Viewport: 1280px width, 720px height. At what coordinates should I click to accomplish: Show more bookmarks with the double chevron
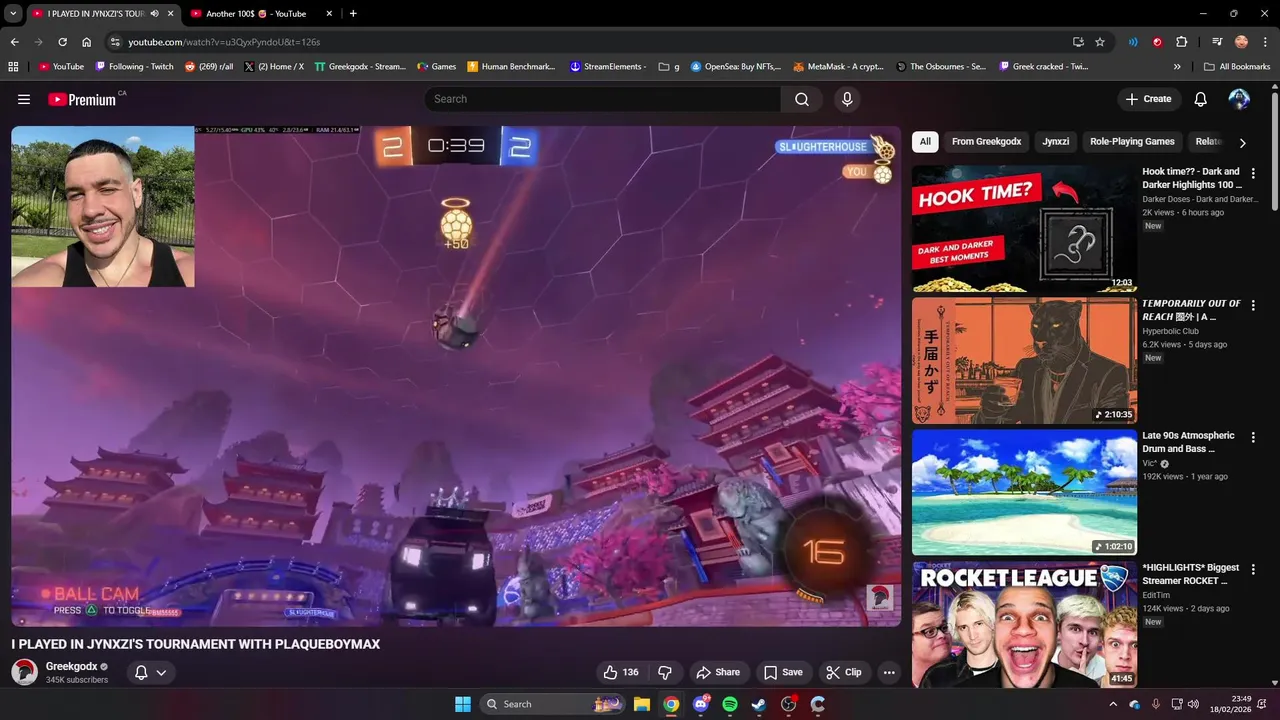(x=1177, y=67)
